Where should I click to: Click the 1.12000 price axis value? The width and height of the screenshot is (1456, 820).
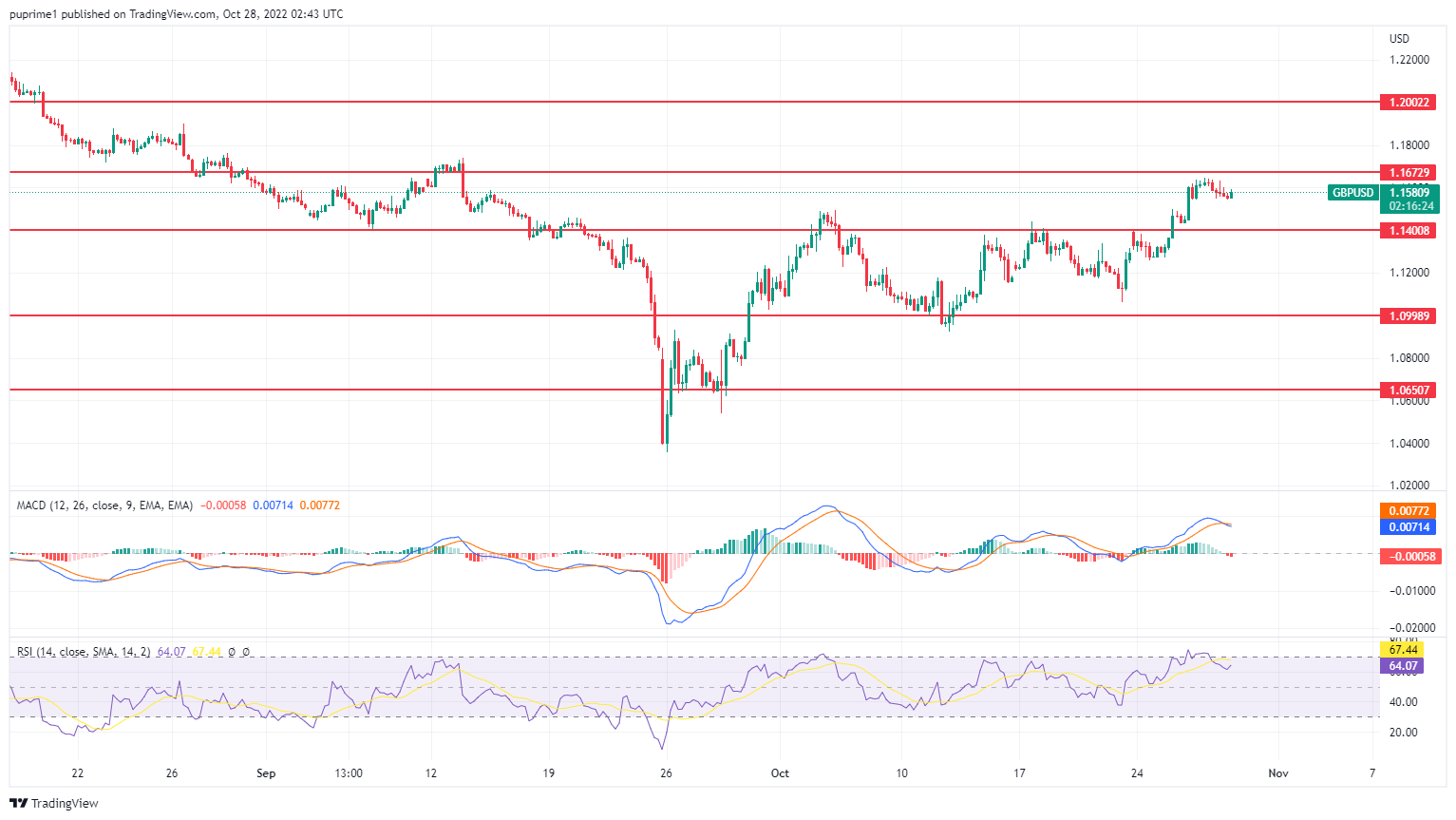[1409, 273]
